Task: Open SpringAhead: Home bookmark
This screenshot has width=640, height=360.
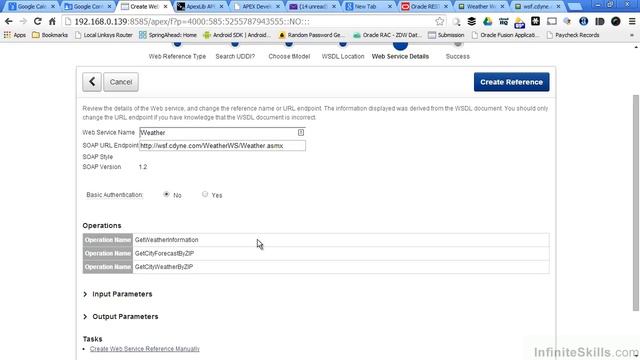Action: 168,35
